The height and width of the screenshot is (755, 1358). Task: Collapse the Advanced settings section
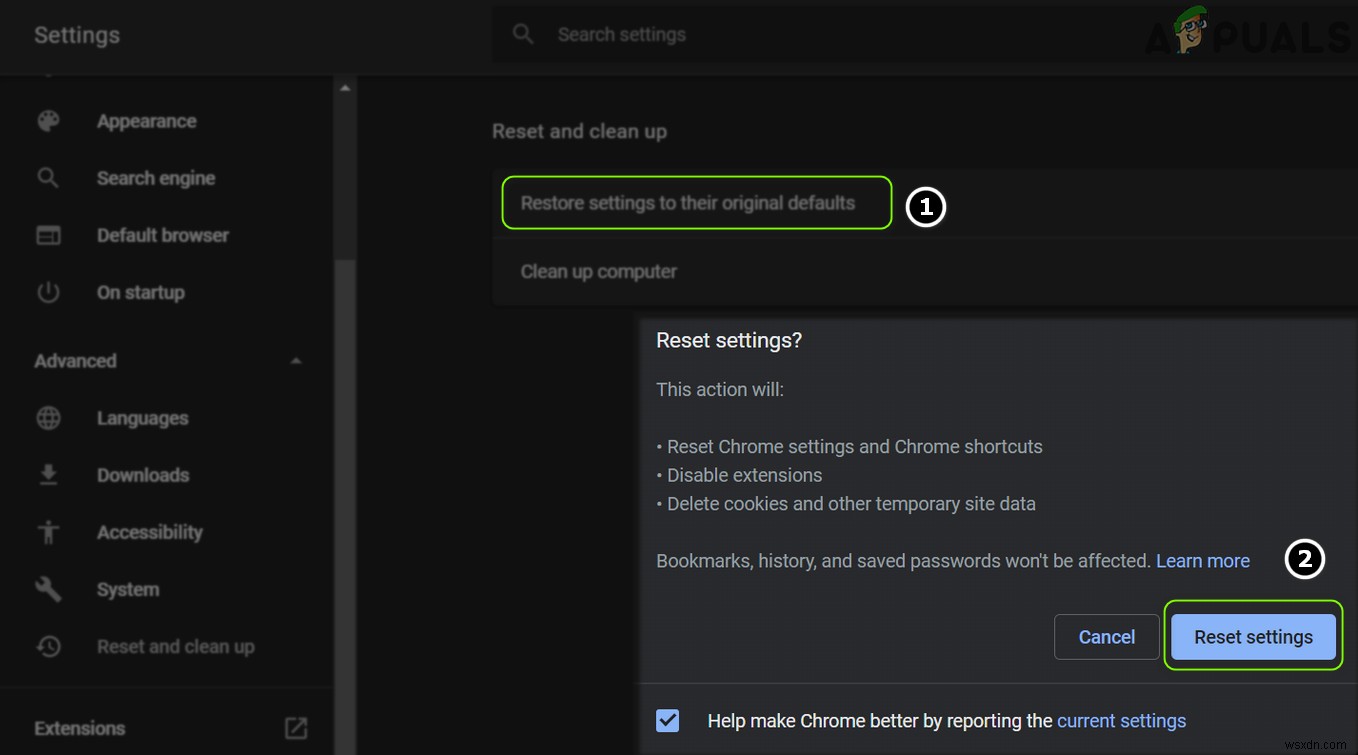pos(296,361)
